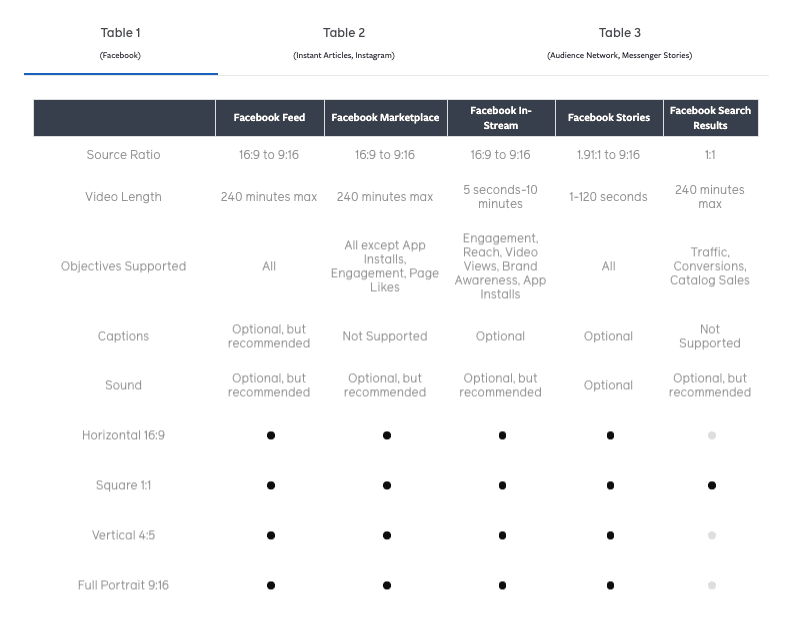Click Stories Vertical 4:5 dot

click(x=610, y=536)
